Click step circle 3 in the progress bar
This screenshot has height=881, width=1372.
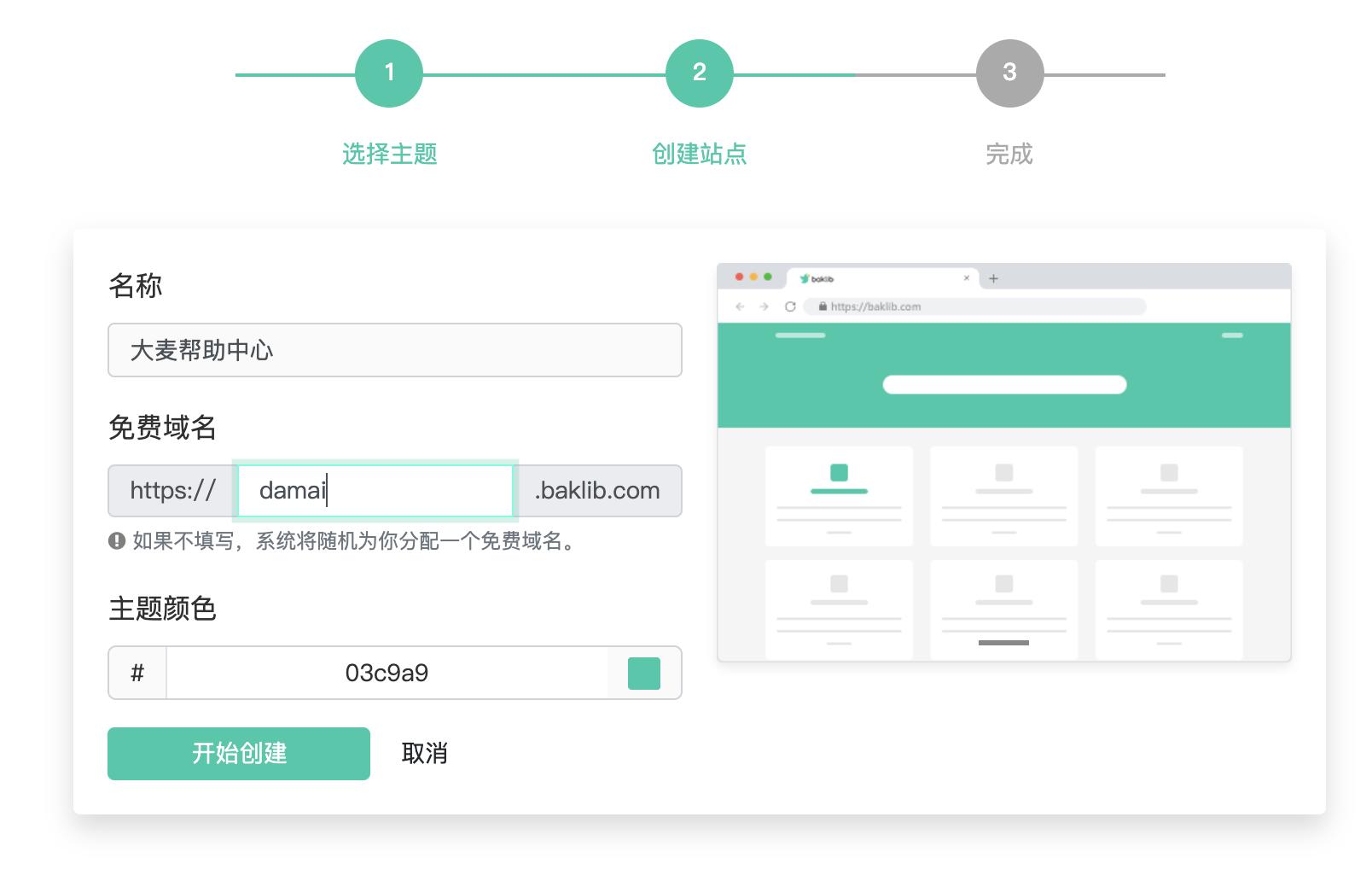point(1009,73)
